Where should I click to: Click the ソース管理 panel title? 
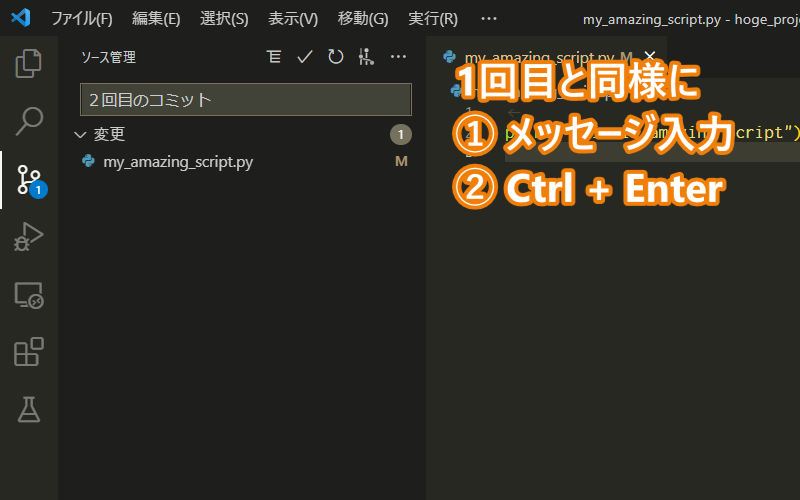109,57
